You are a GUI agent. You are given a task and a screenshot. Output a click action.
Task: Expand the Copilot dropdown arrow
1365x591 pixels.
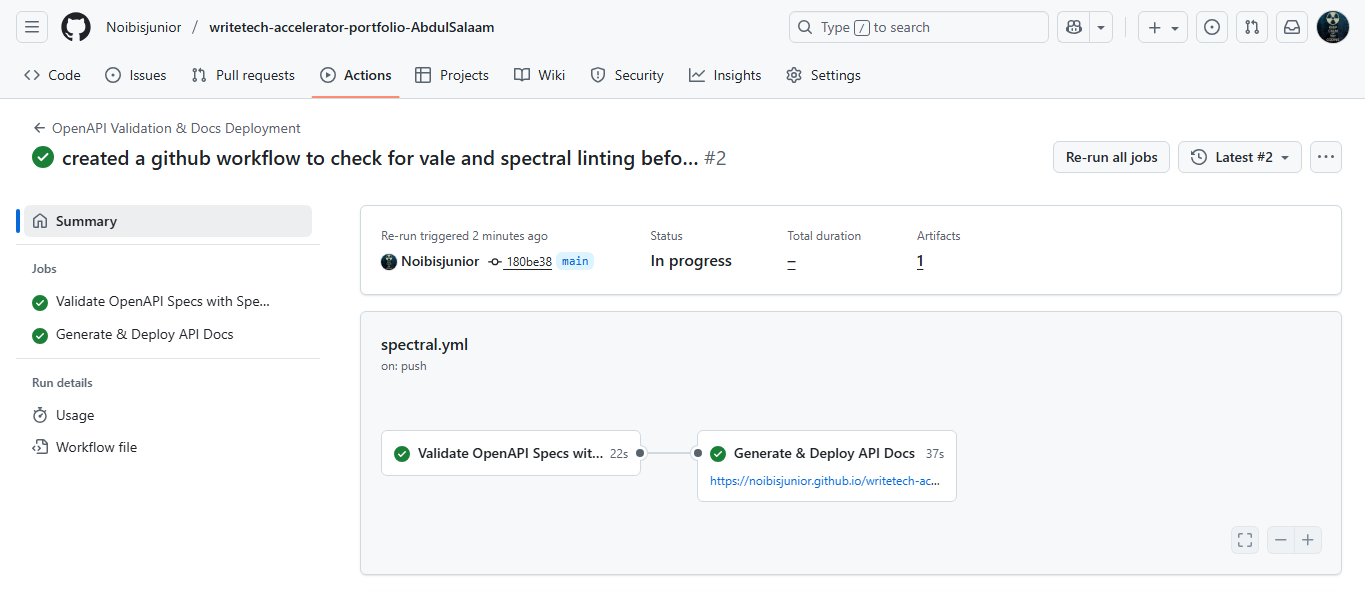[x=1099, y=27]
